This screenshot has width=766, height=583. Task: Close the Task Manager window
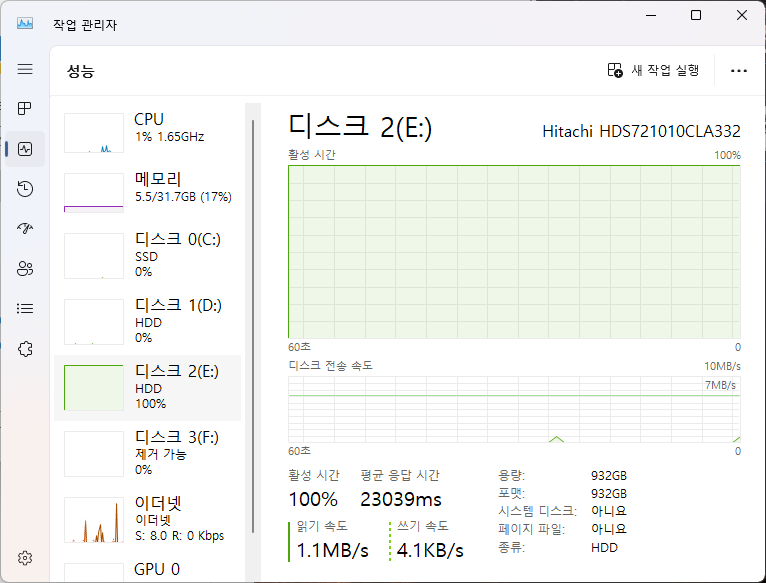click(x=742, y=15)
